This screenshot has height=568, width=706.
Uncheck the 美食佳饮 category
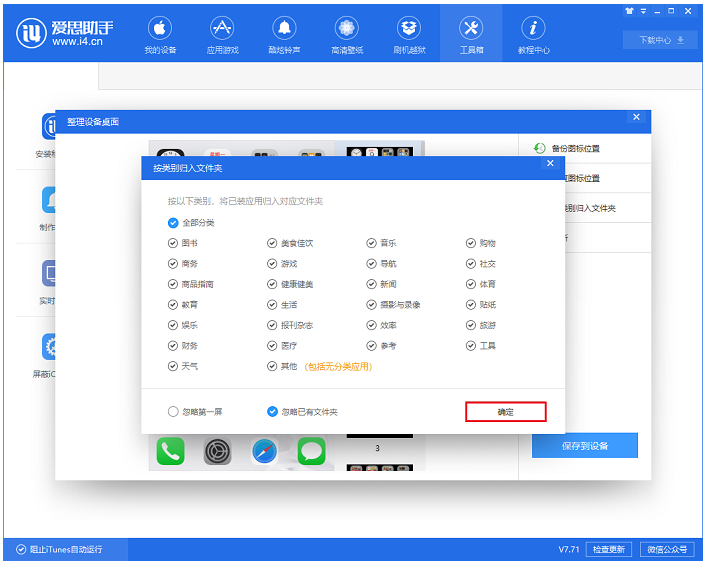[x=272, y=243]
